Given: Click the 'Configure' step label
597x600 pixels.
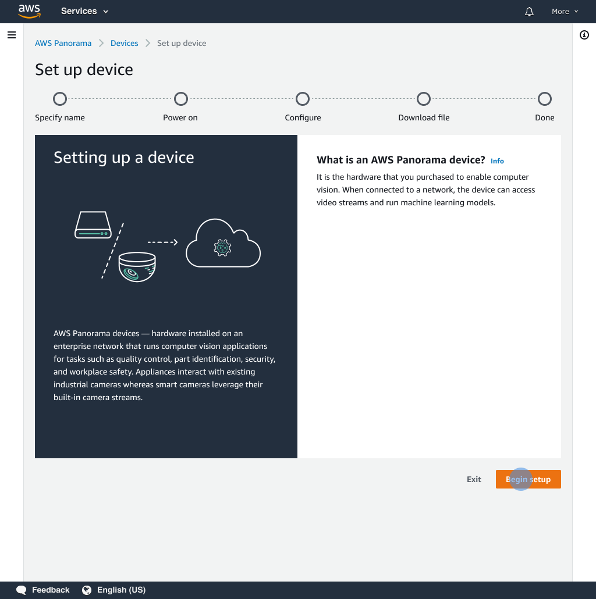Looking at the screenshot, I should [303, 118].
